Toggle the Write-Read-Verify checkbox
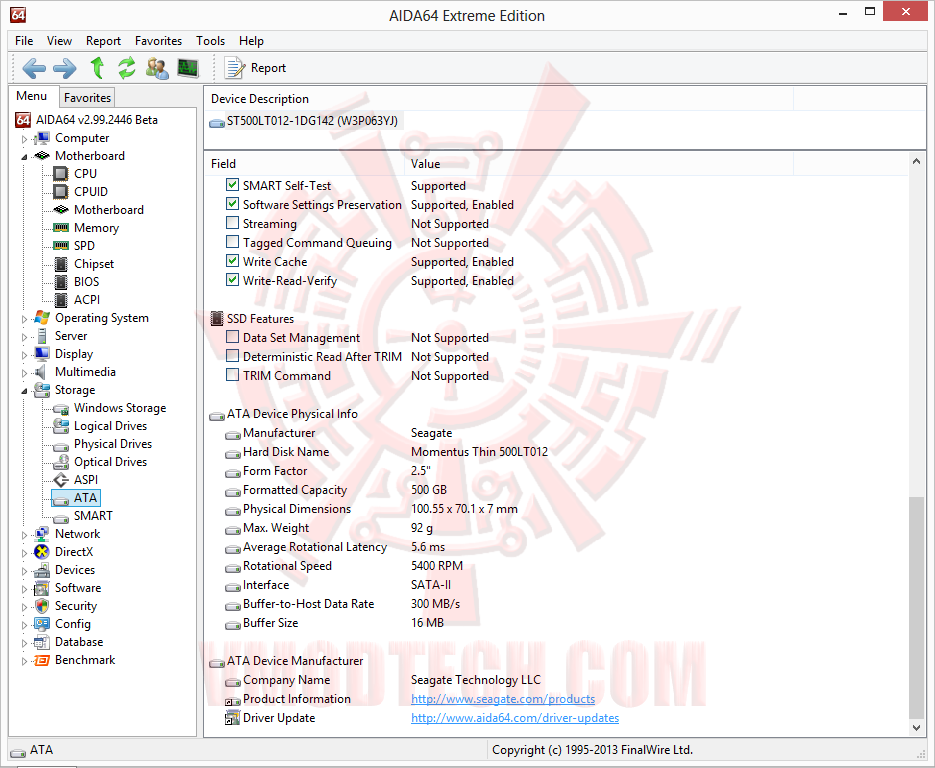This screenshot has width=935, height=768. (x=233, y=280)
